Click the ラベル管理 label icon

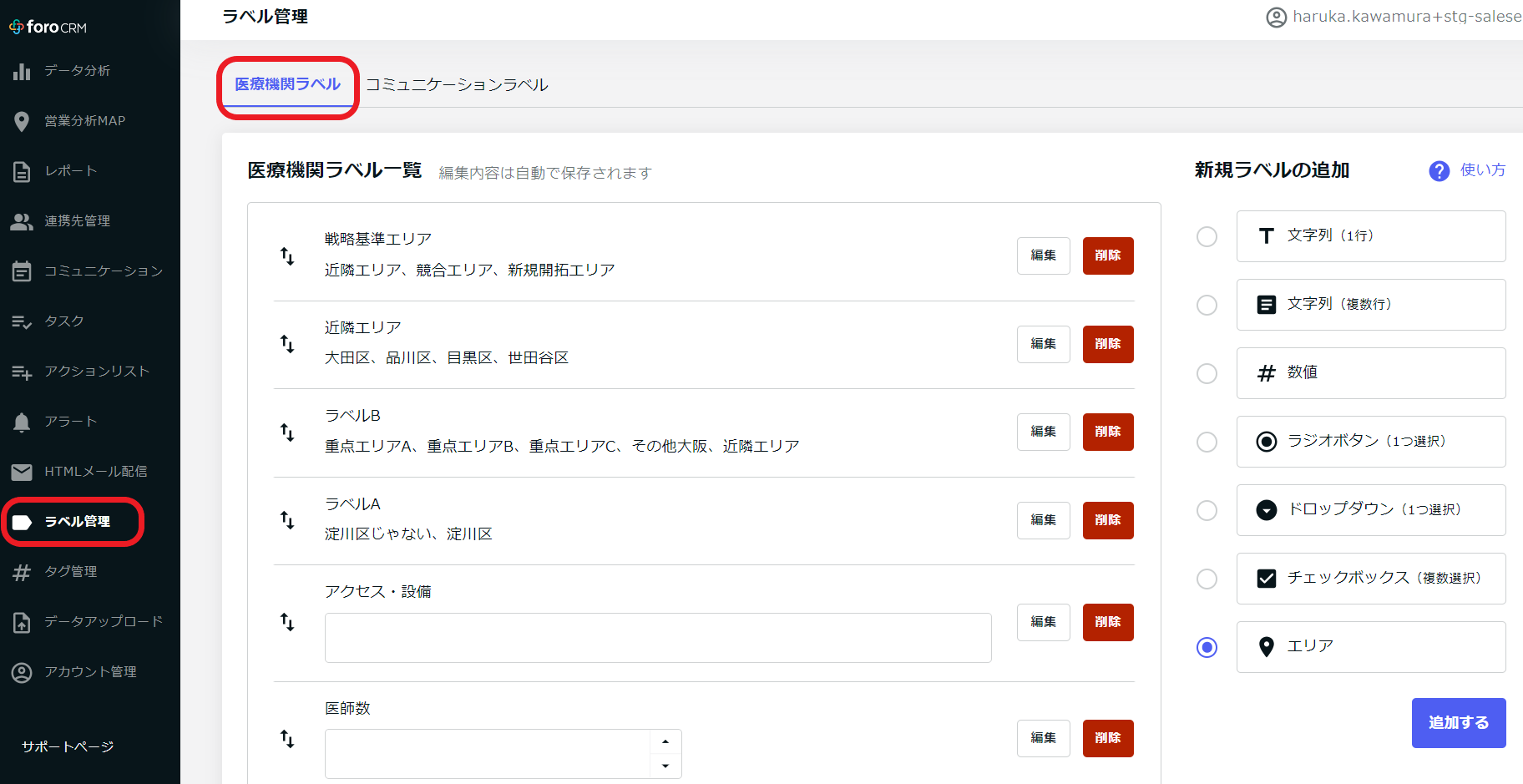click(22, 522)
